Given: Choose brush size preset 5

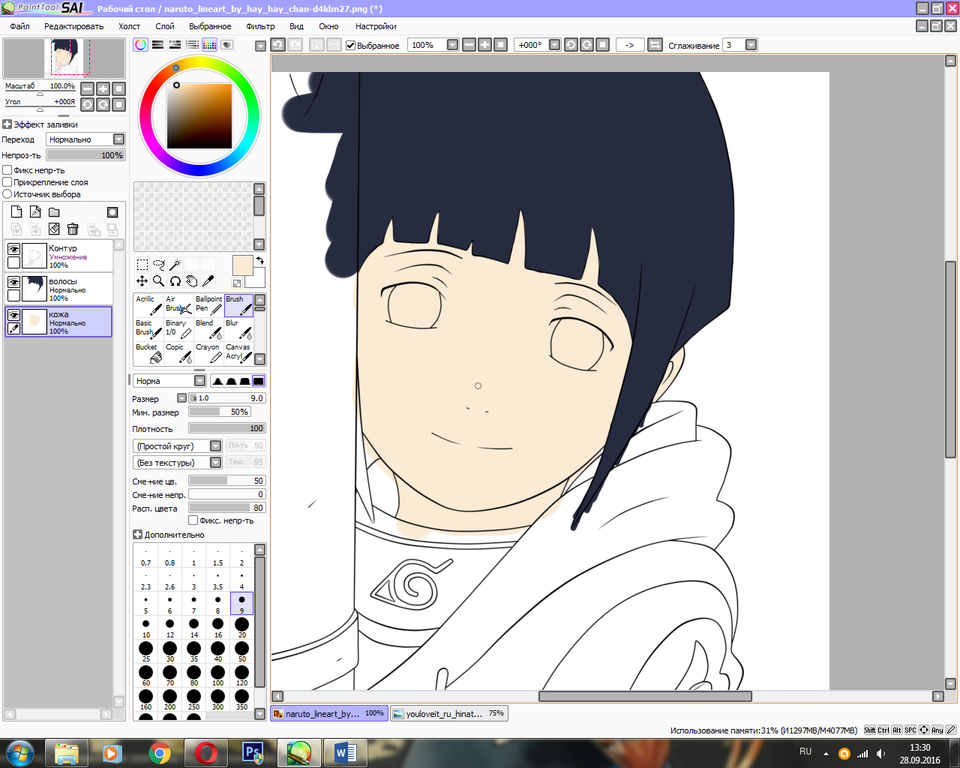Looking at the screenshot, I should tap(146, 604).
